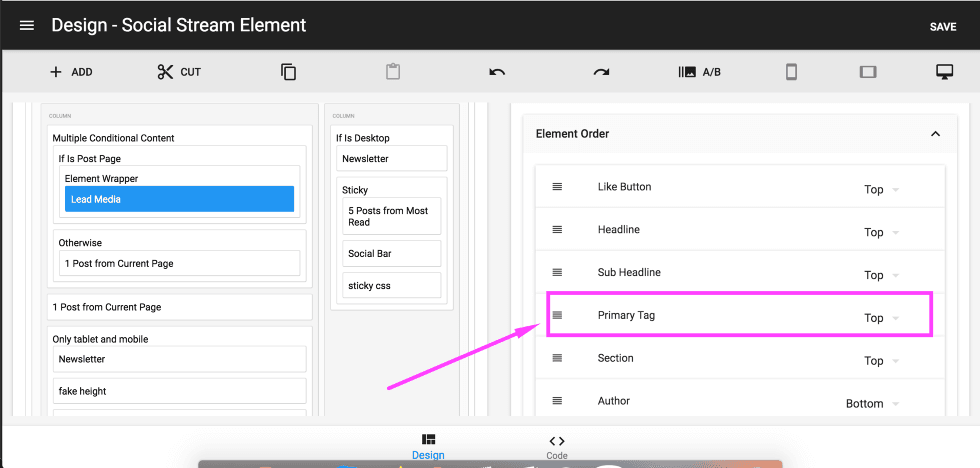
Task: Switch to mobile phone preview
Action: click(x=791, y=72)
